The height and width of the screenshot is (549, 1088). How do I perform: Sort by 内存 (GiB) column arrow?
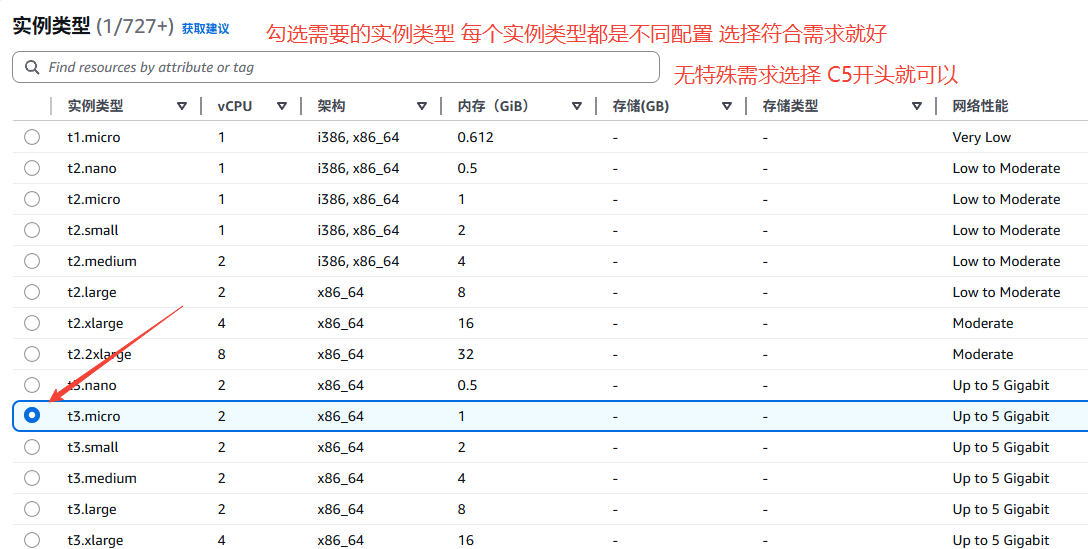click(x=577, y=106)
